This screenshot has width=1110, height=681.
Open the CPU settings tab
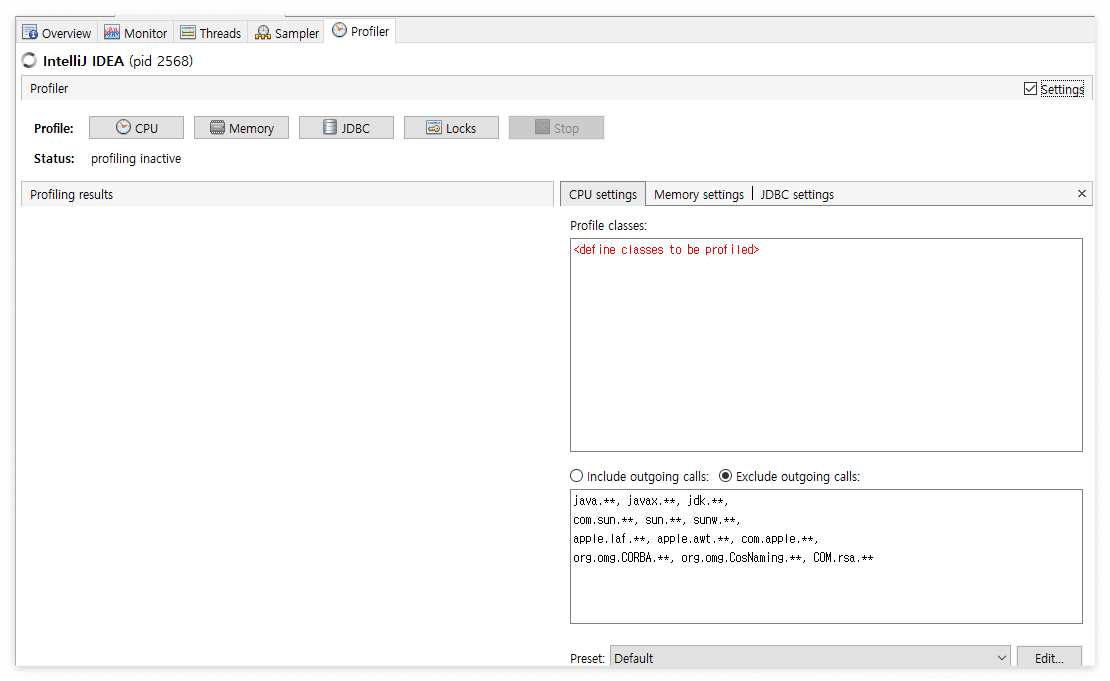(x=603, y=195)
